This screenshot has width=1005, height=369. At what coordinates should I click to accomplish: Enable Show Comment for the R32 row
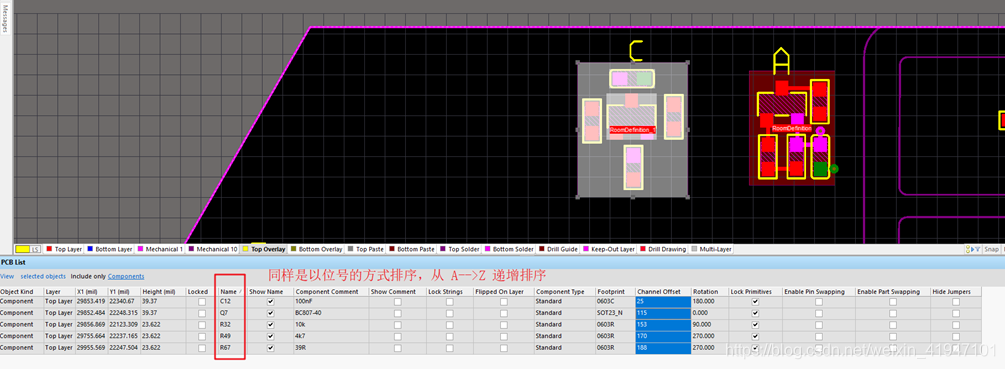tap(397, 324)
